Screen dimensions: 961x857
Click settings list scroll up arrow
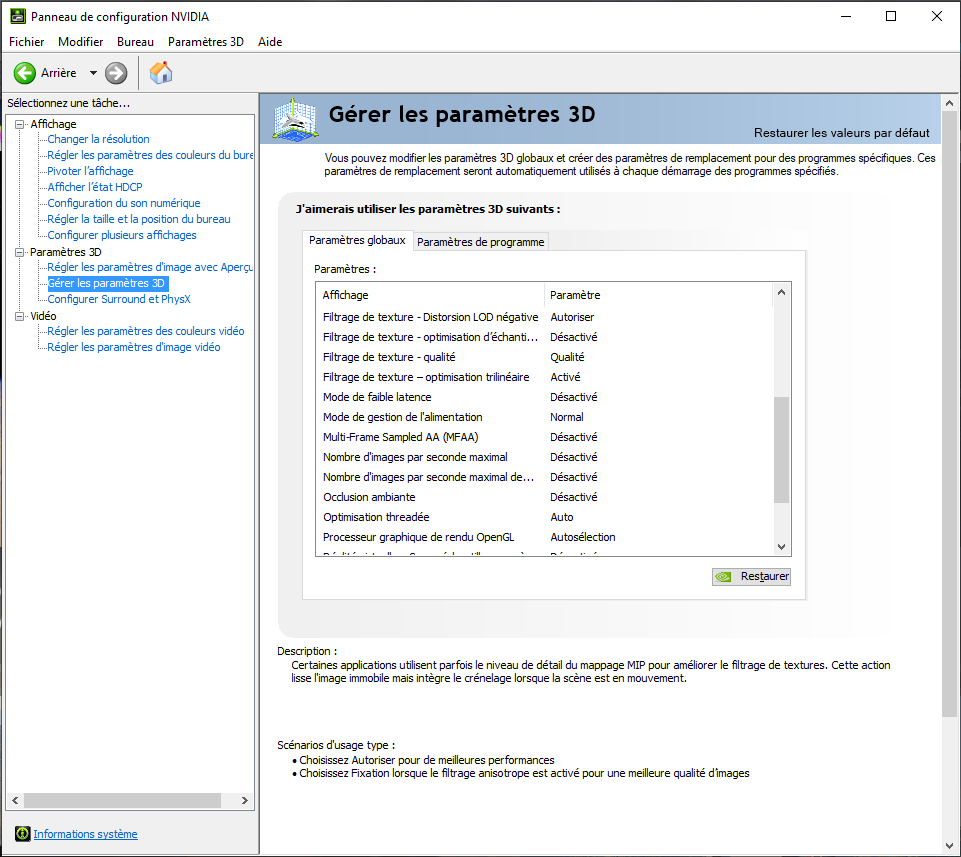(781, 292)
